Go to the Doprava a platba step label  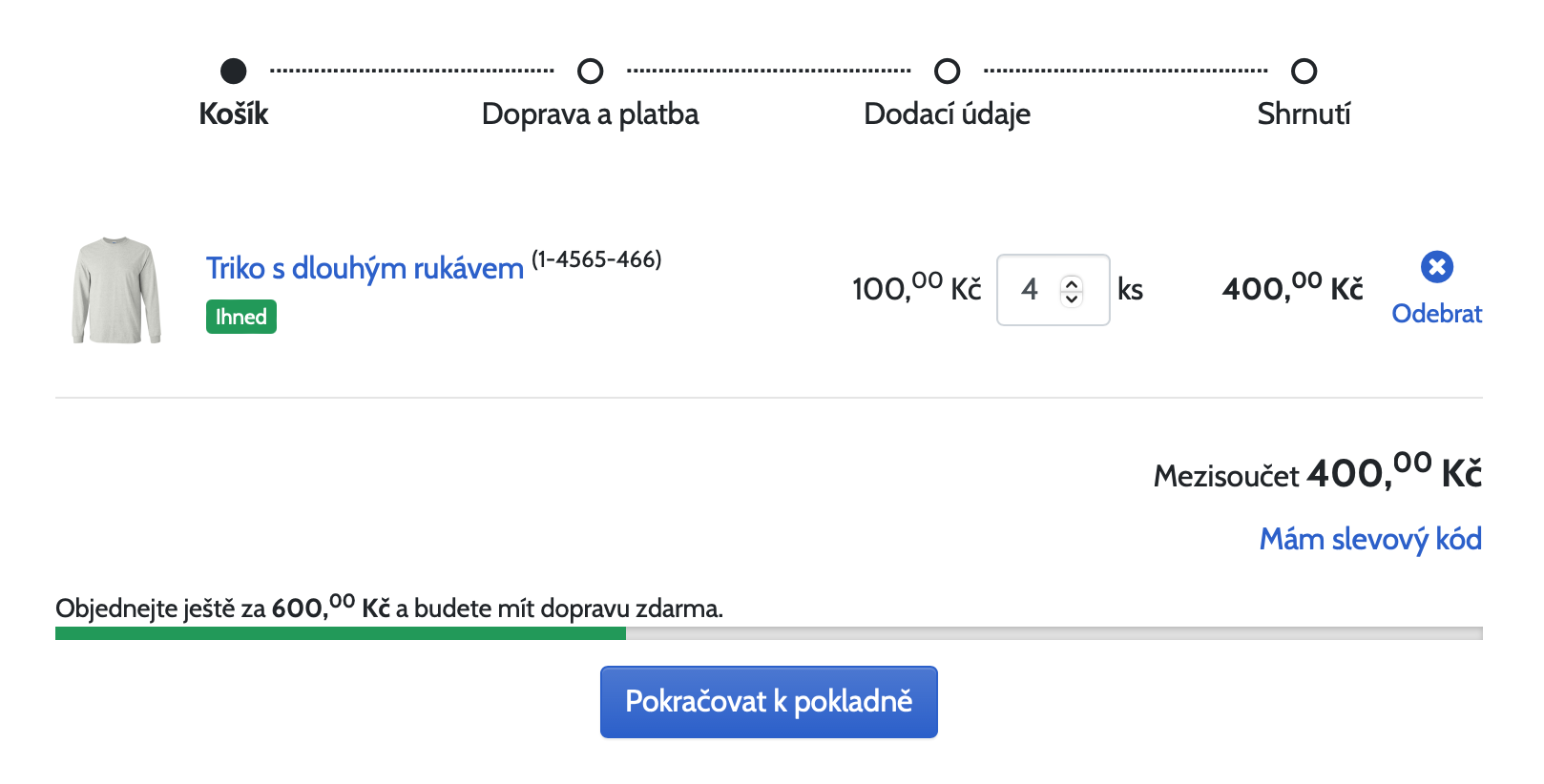[x=591, y=114]
